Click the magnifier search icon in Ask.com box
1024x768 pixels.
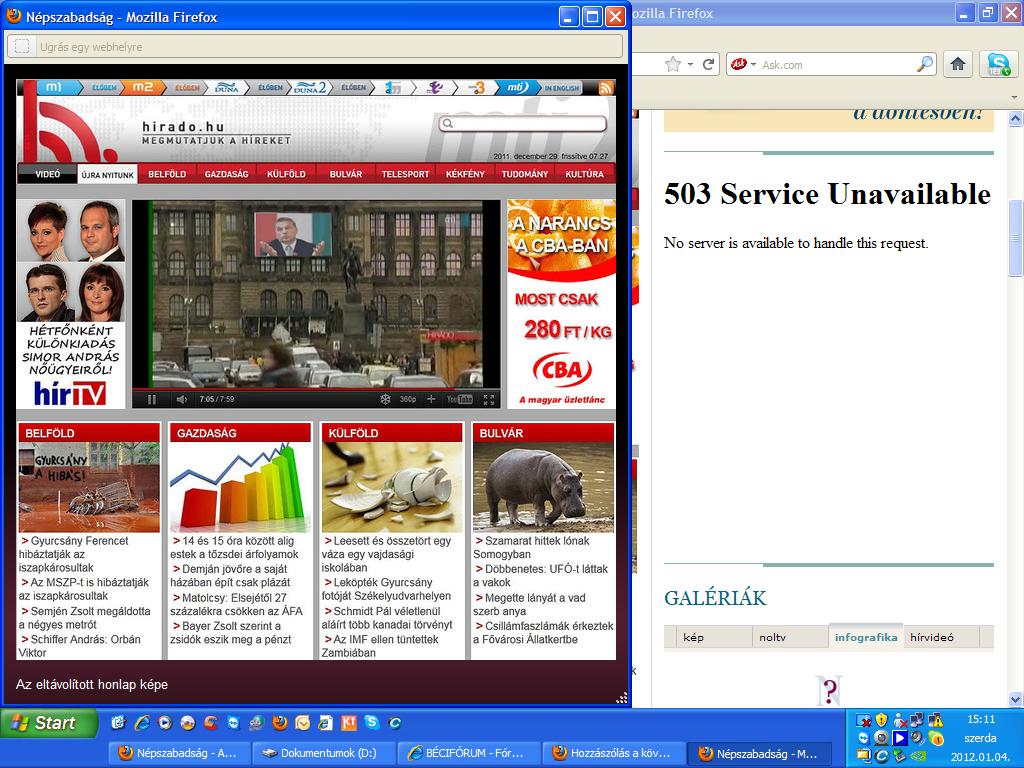click(925, 64)
